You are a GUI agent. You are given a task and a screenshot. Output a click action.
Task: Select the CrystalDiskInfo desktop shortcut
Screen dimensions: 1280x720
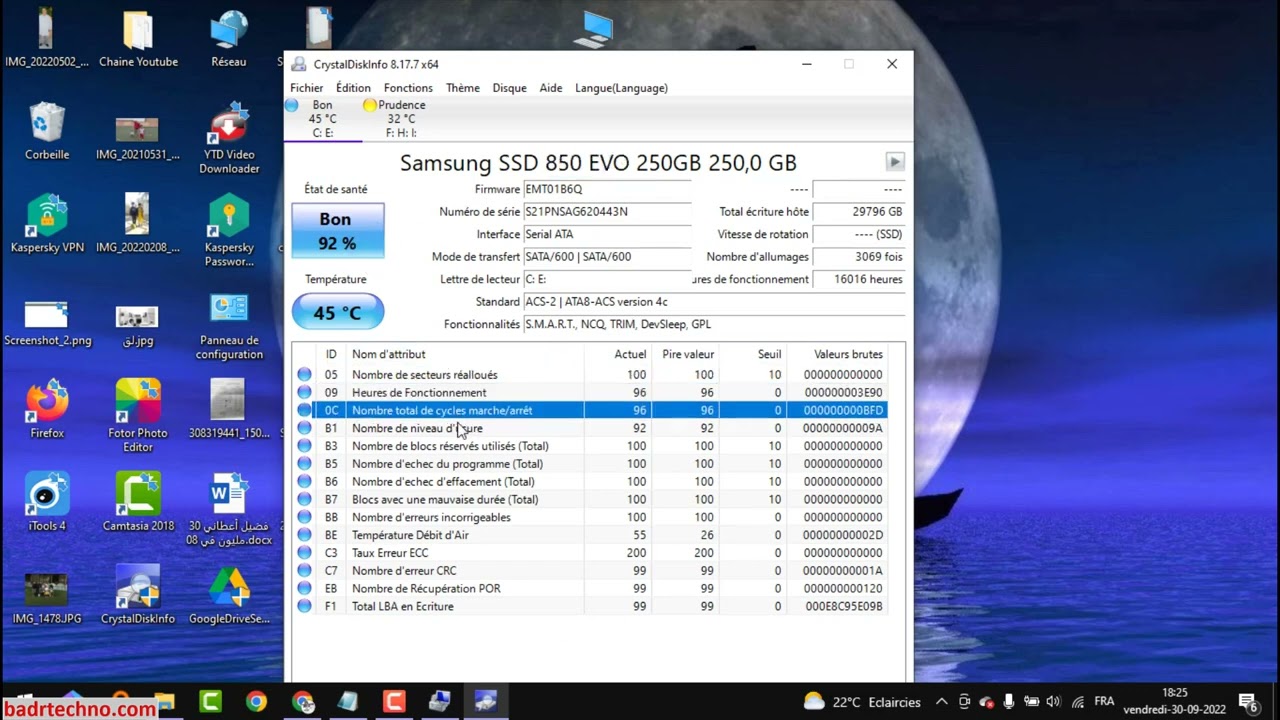click(x=138, y=595)
